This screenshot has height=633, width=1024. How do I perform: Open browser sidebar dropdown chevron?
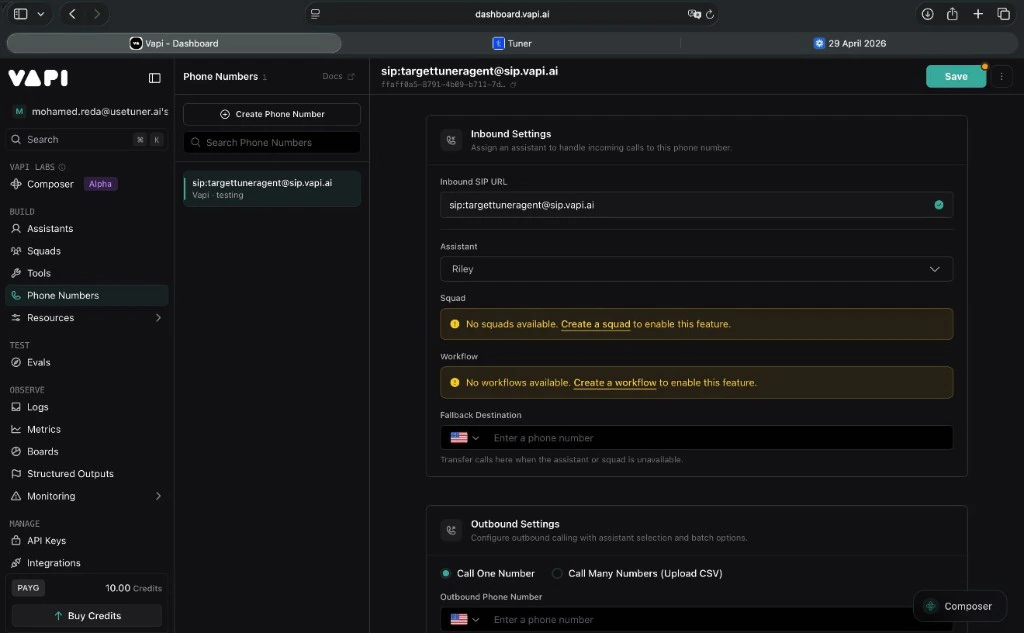point(40,14)
